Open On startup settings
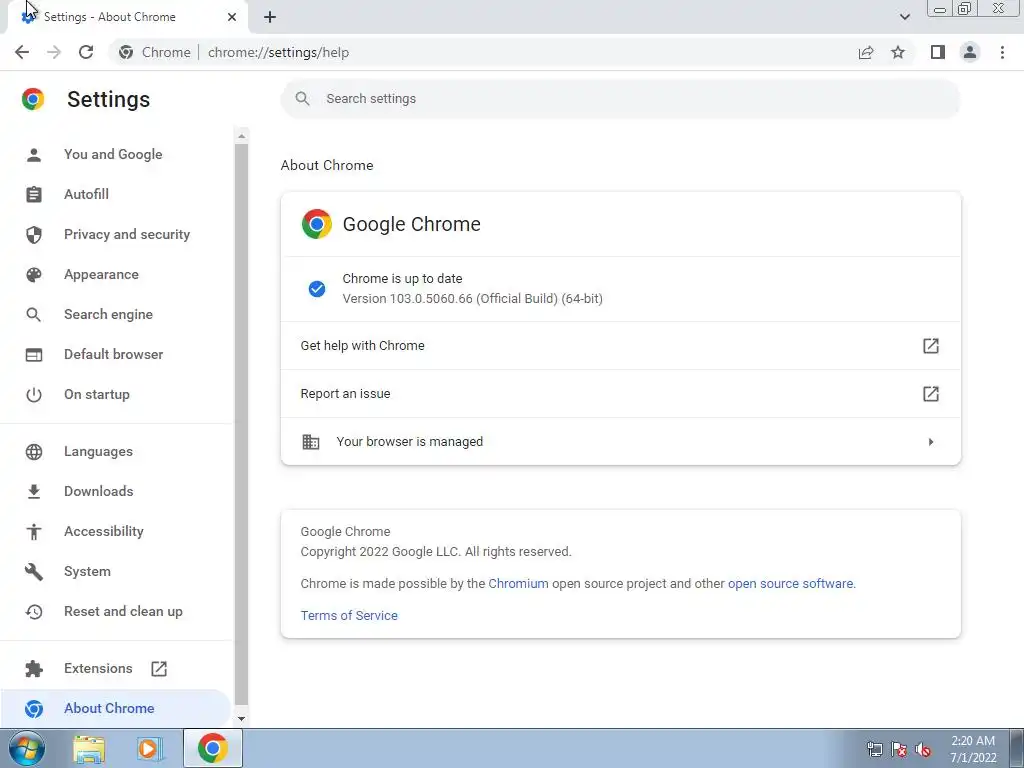Image resolution: width=1024 pixels, height=768 pixels. [97, 394]
